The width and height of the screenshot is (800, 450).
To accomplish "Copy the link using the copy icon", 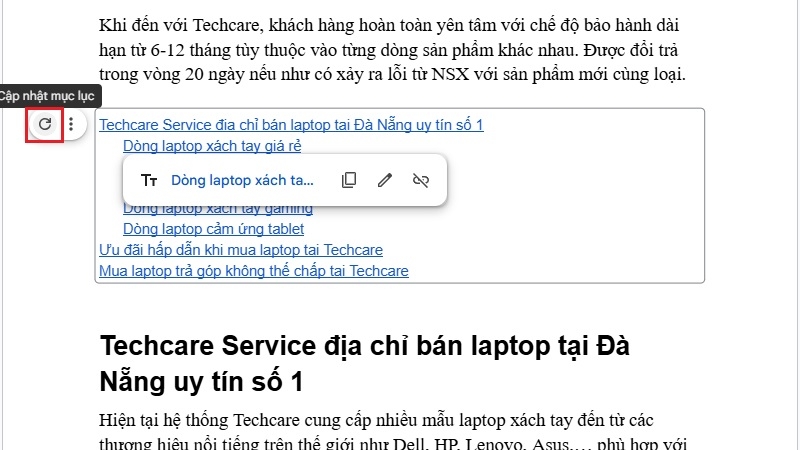I will pos(349,180).
